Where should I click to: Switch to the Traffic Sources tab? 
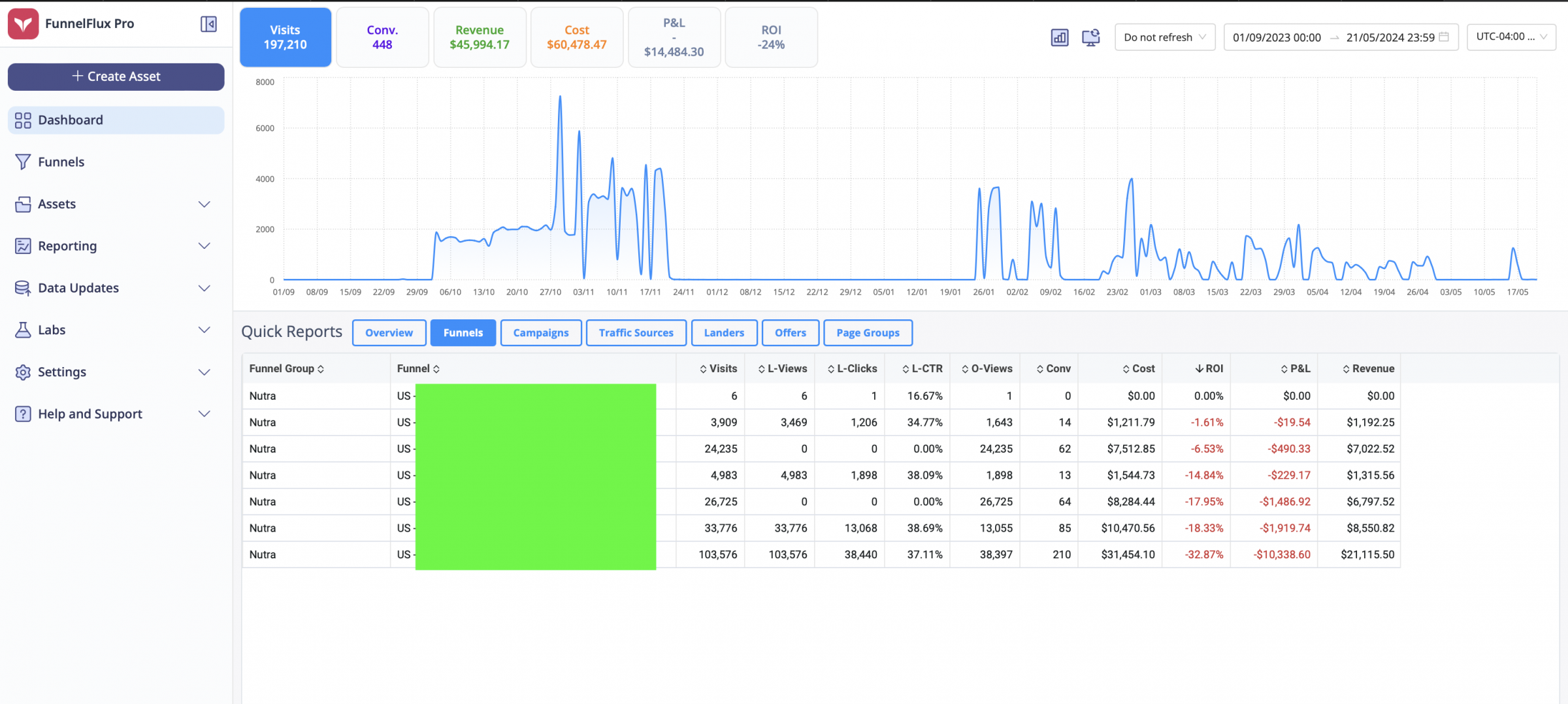(636, 333)
